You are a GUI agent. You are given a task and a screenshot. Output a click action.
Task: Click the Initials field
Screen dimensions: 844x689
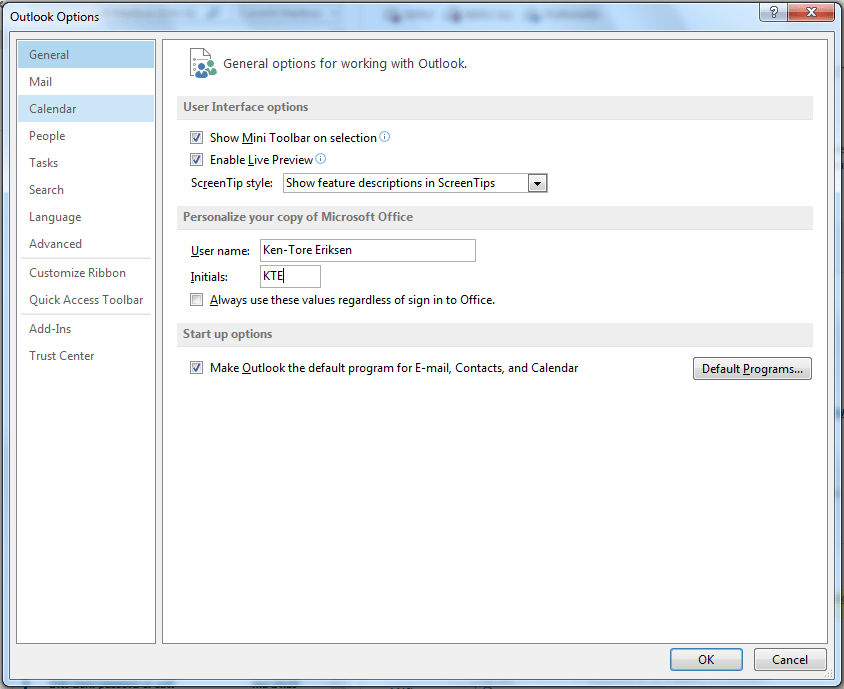(x=290, y=276)
